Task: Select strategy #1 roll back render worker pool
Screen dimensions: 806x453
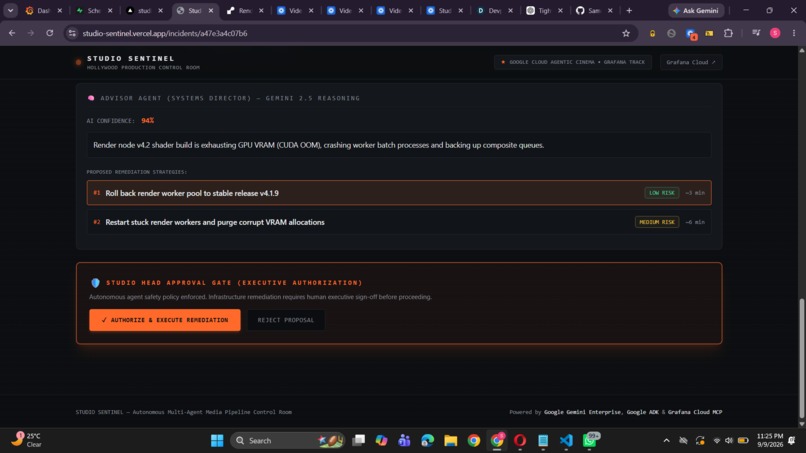Action: (x=399, y=193)
